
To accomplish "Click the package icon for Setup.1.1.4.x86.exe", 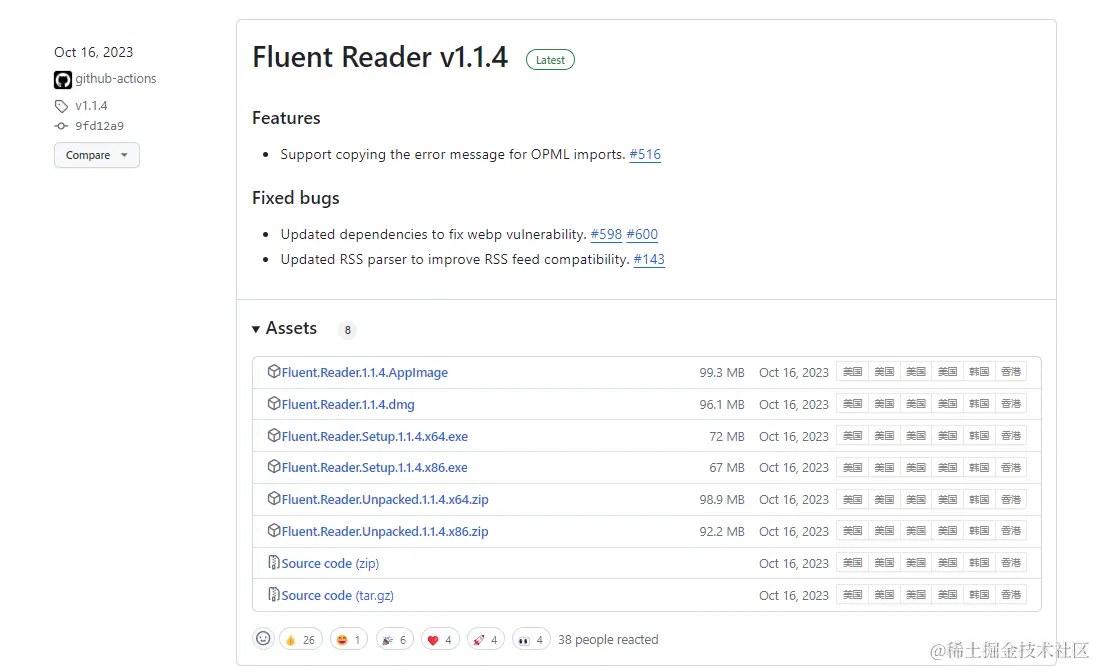I will pyautogui.click(x=274, y=466).
